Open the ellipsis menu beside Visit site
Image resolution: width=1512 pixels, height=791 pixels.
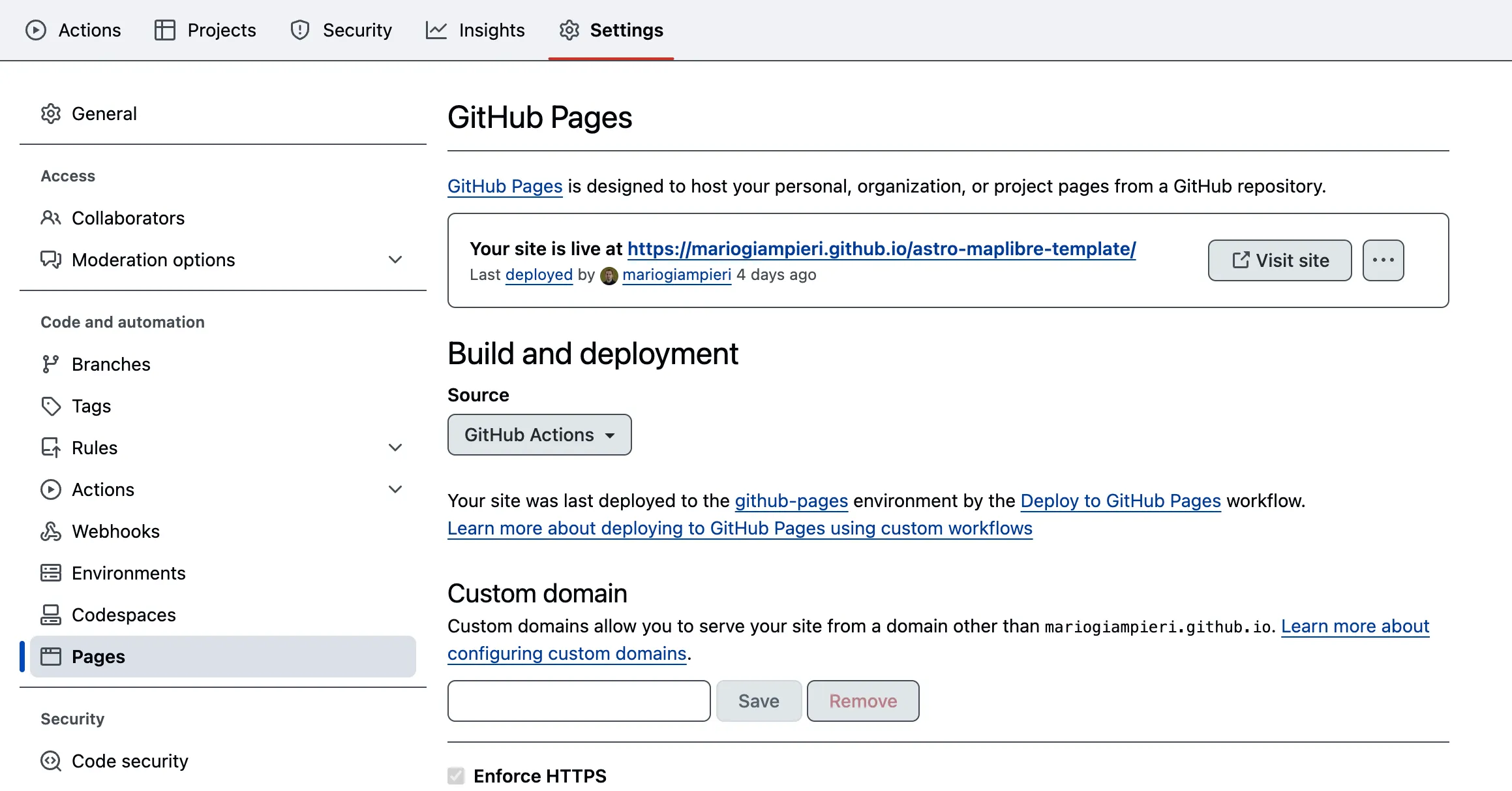[1383, 260]
